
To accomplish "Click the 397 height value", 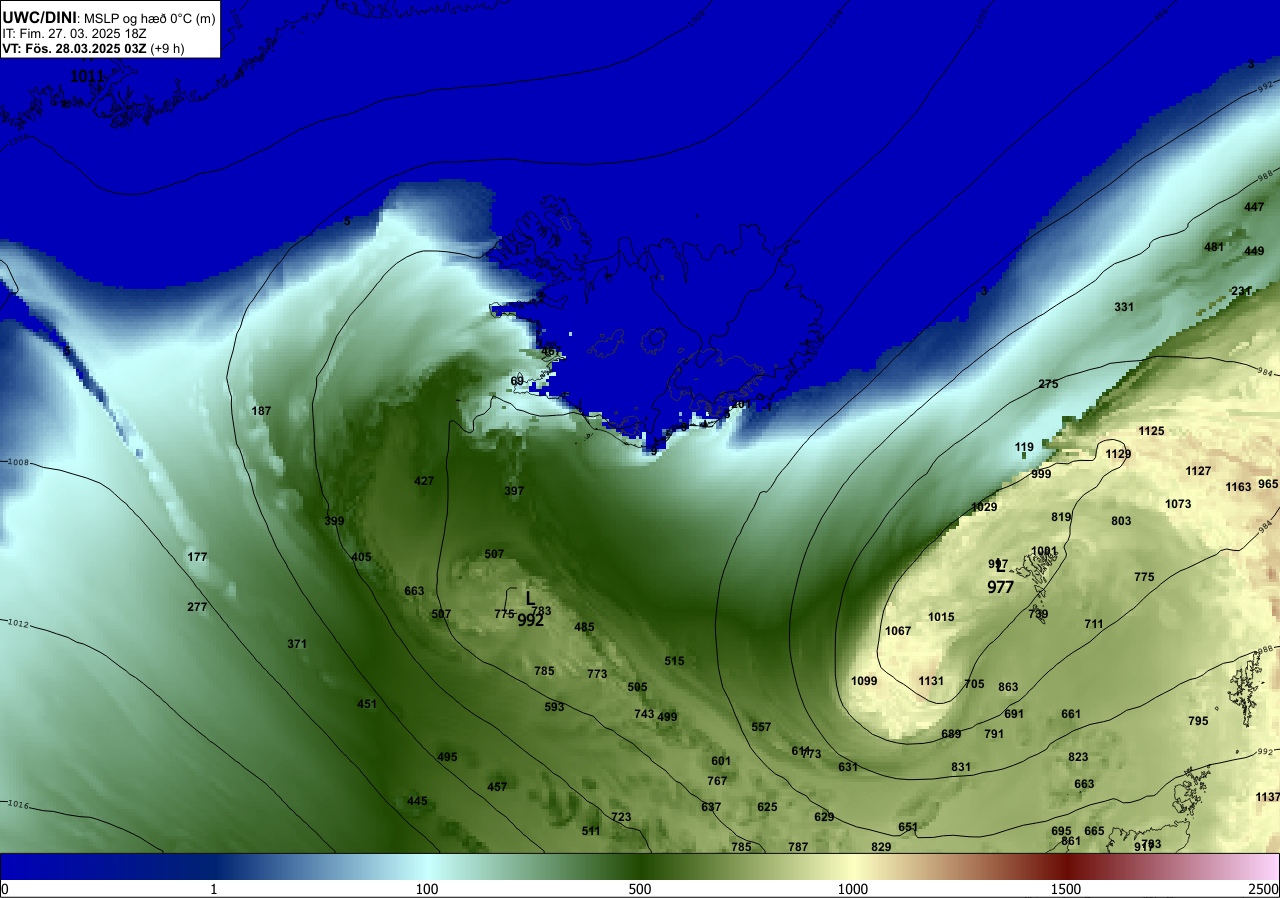I will pos(514,491).
